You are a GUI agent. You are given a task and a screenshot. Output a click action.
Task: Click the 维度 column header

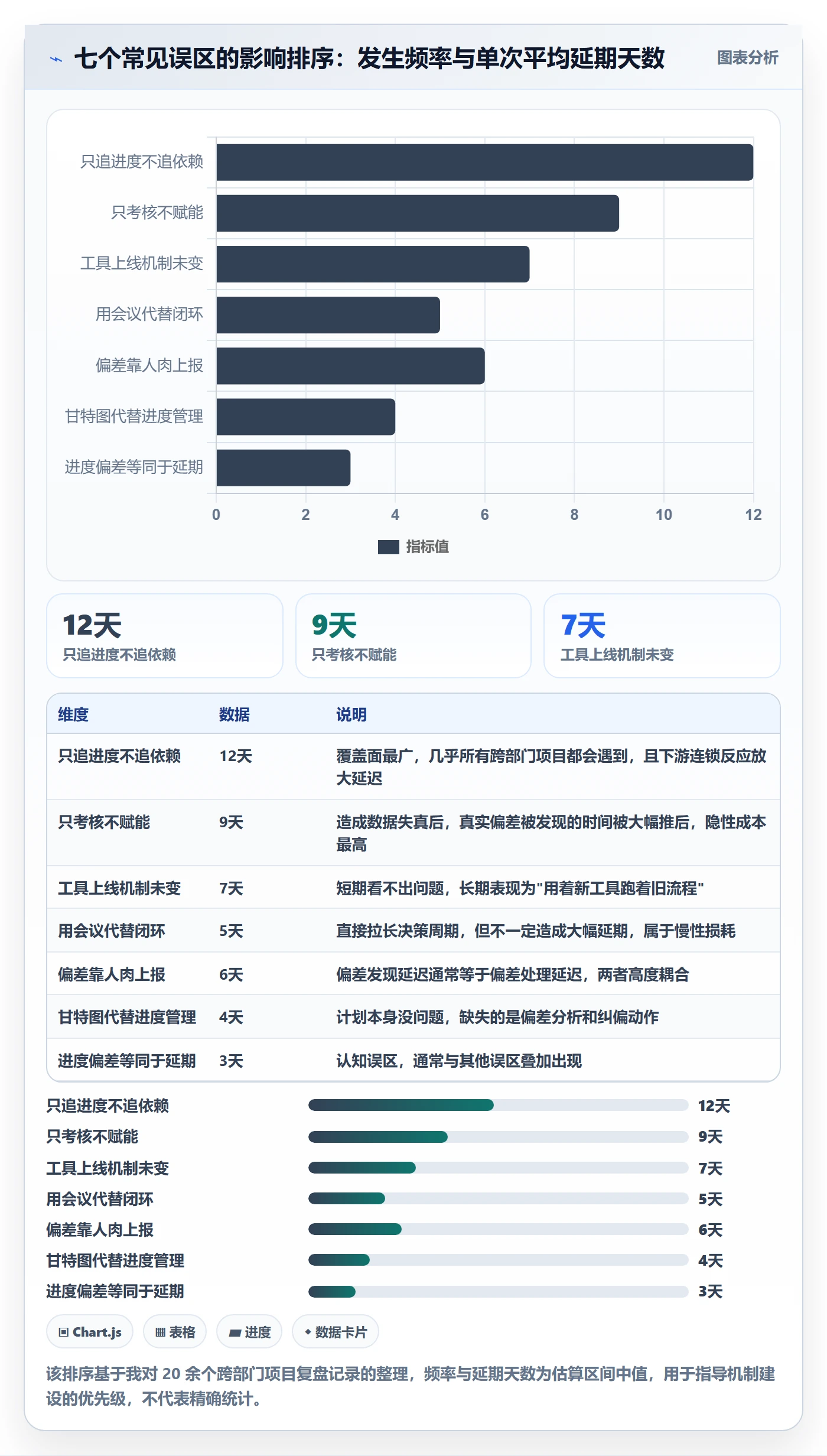coord(73,714)
